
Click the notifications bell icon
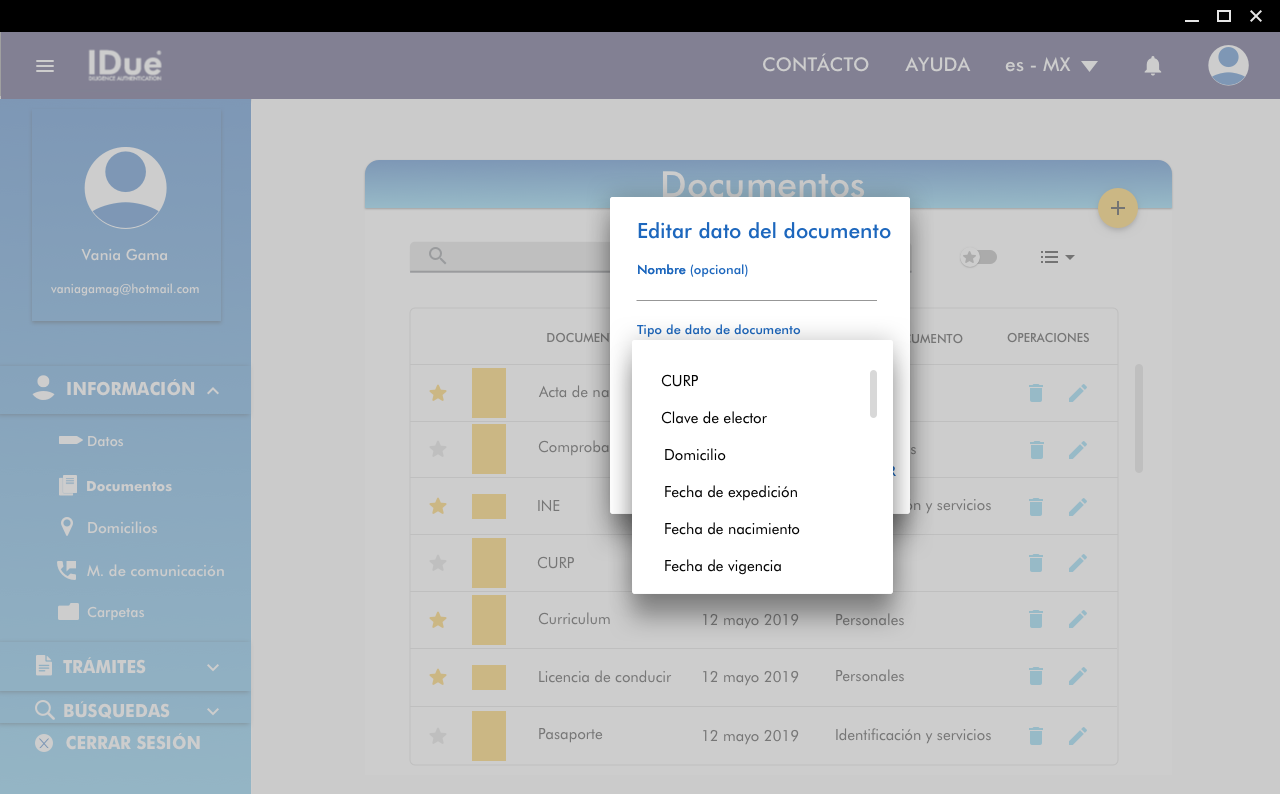(x=1152, y=66)
